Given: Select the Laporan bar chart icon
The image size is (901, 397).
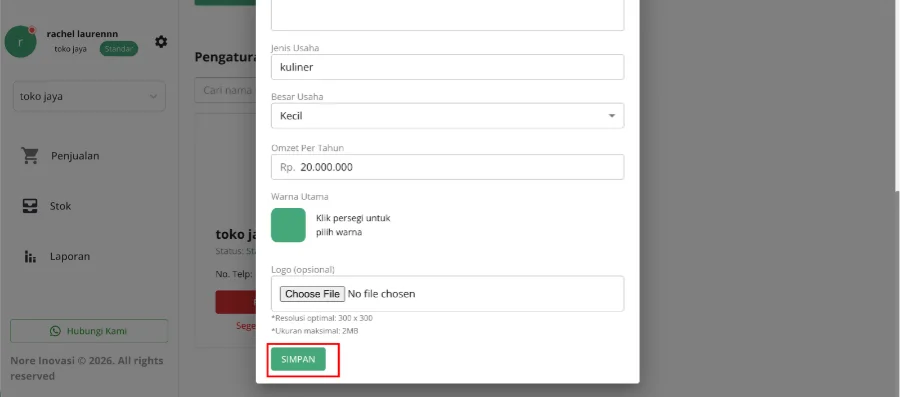Looking at the screenshot, I should [30, 256].
